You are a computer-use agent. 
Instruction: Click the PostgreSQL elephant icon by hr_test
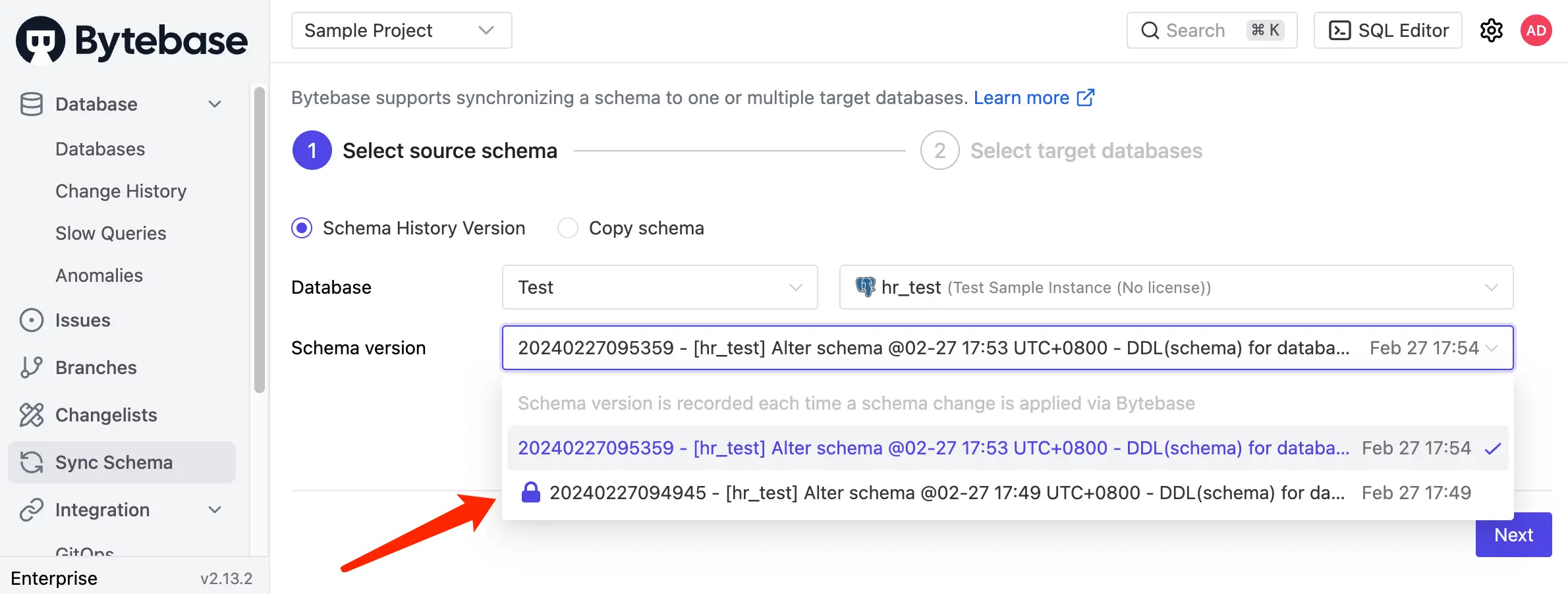tap(865, 286)
